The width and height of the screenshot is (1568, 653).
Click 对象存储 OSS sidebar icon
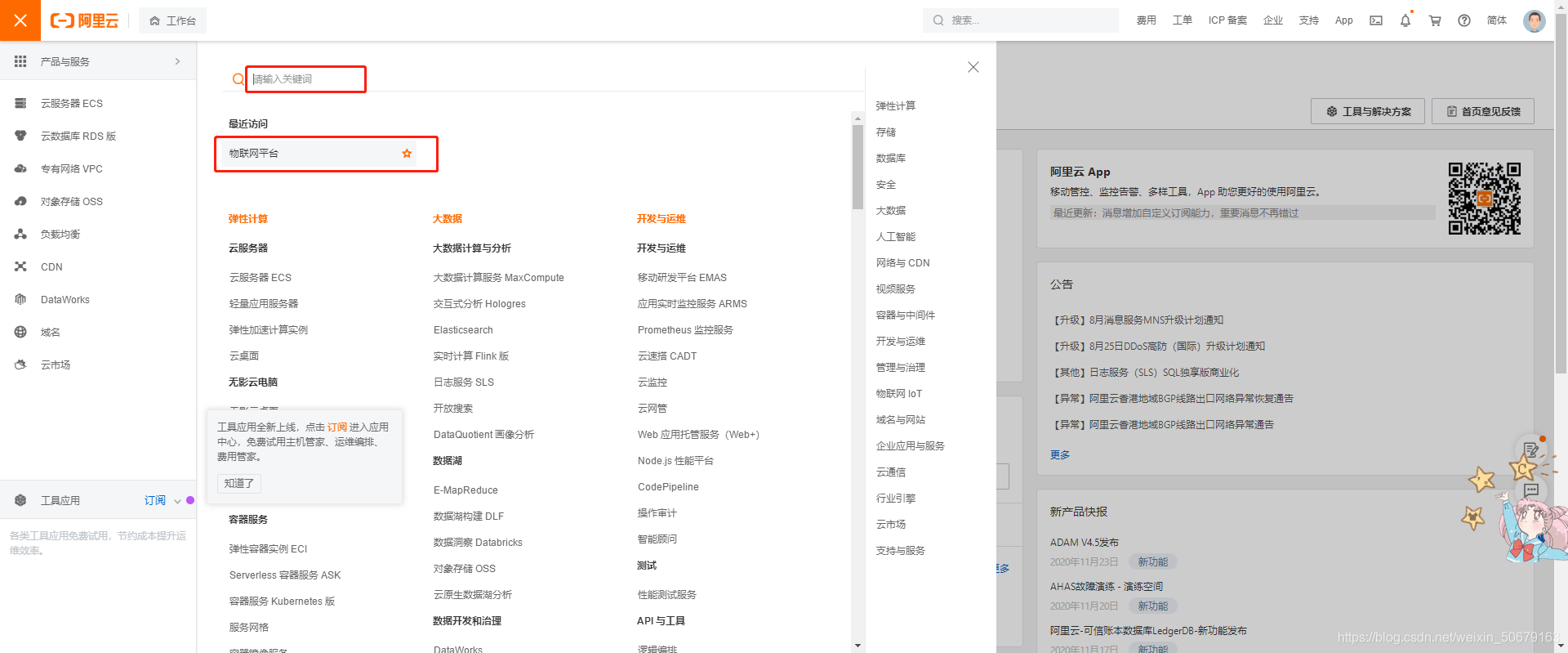pyautogui.click(x=20, y=201)
